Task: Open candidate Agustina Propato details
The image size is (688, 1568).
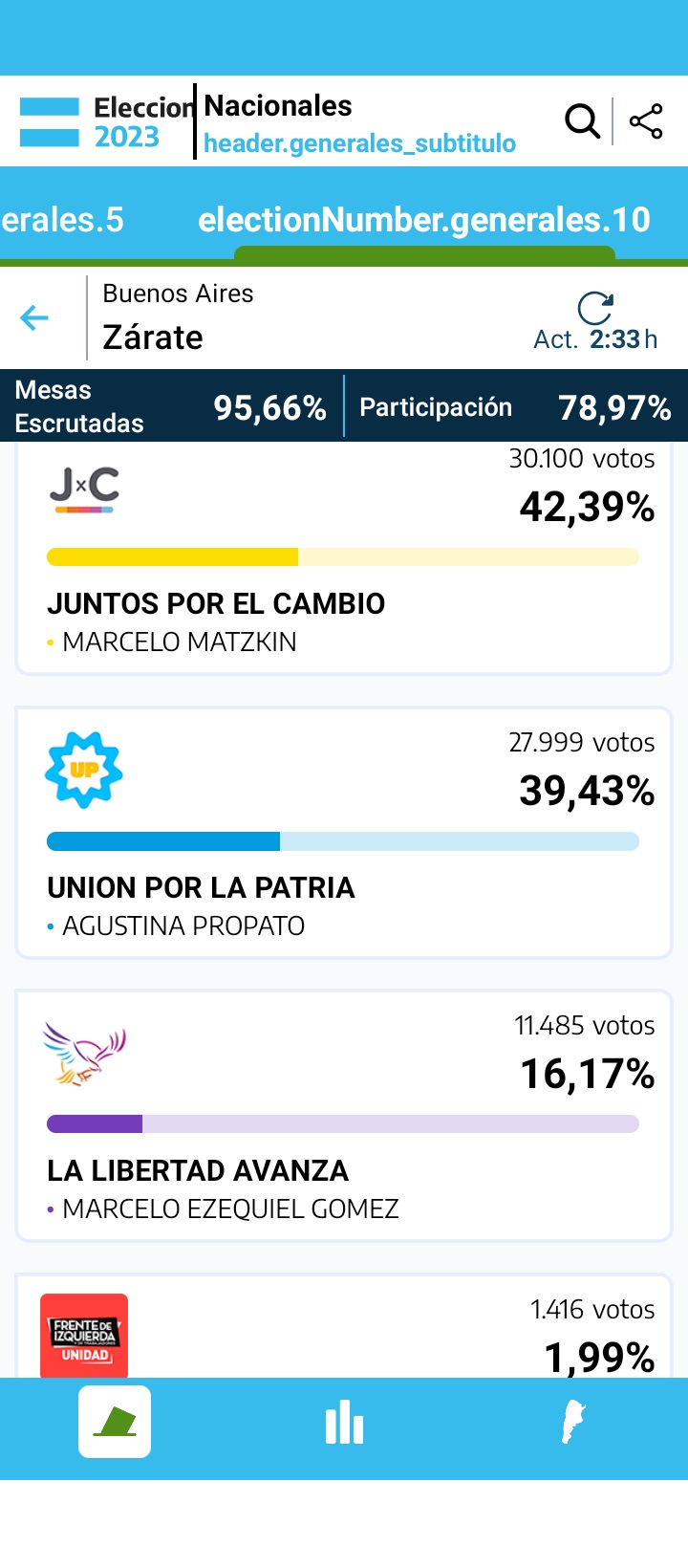Action: pyautogui.click(x=183, y=926)
